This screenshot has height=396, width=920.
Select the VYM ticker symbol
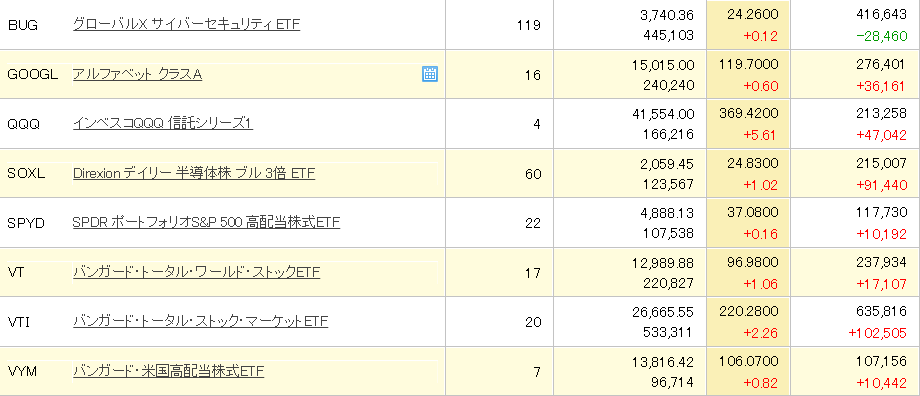click(22, 371)
